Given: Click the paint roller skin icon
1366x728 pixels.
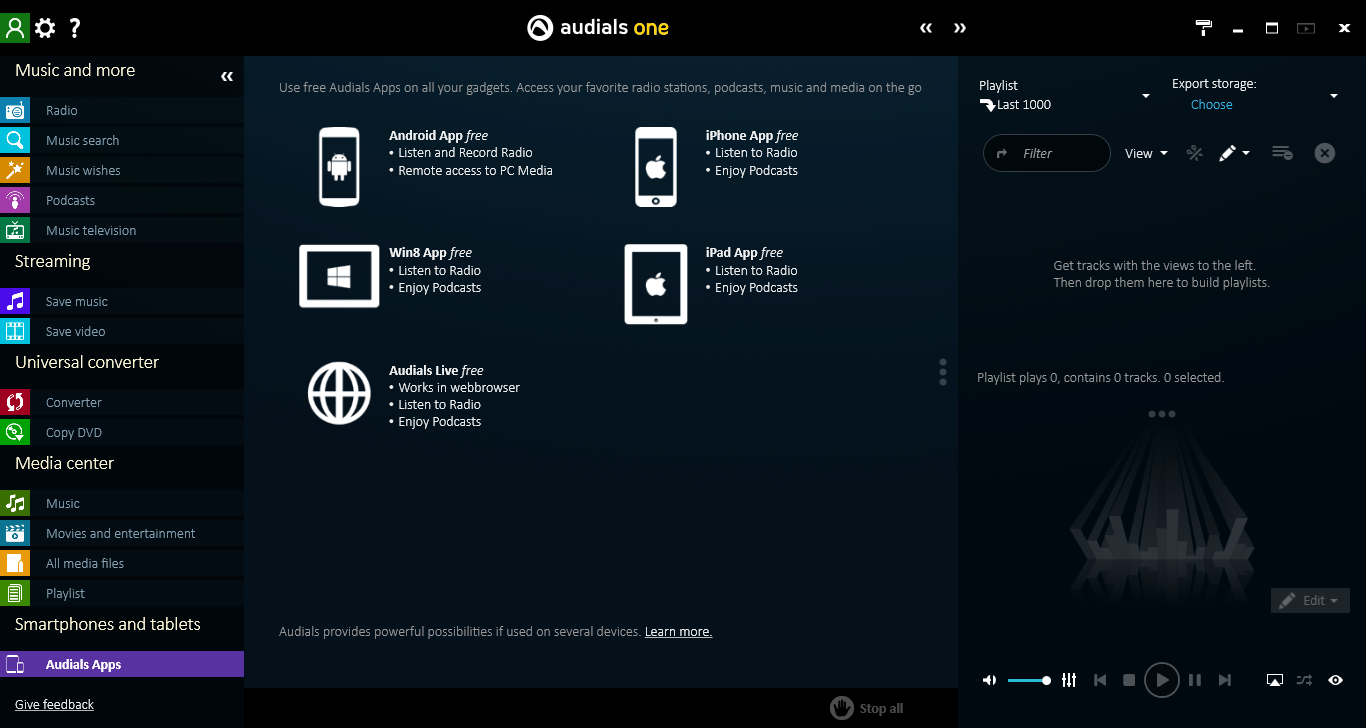Looking at the screenshot, I should point(1205,28).
